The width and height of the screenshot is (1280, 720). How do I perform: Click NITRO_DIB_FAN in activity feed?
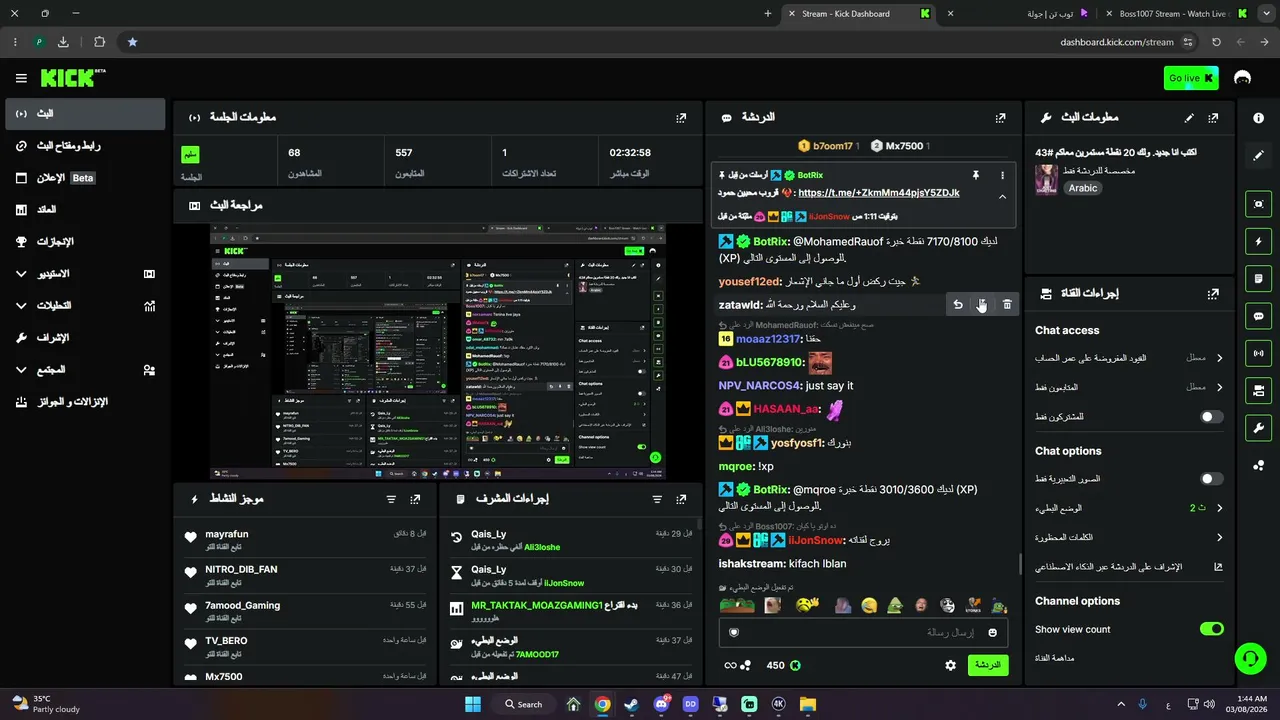coord(241,569)
